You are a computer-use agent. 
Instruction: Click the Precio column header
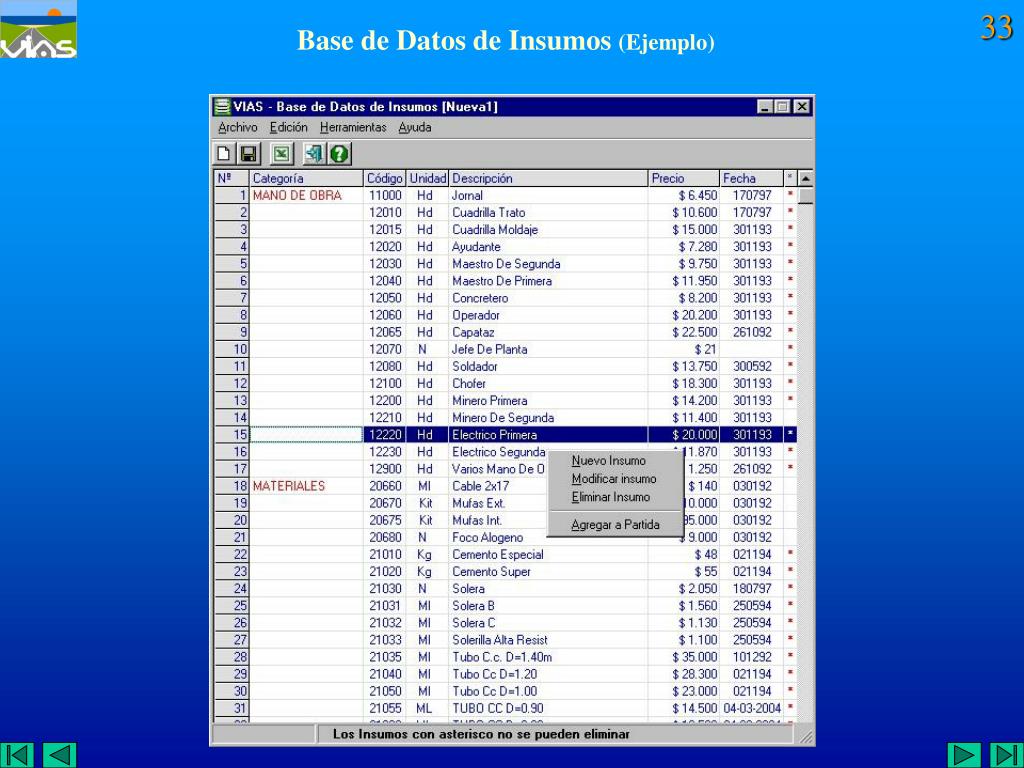pyautogui.click(x=683, y=178)
